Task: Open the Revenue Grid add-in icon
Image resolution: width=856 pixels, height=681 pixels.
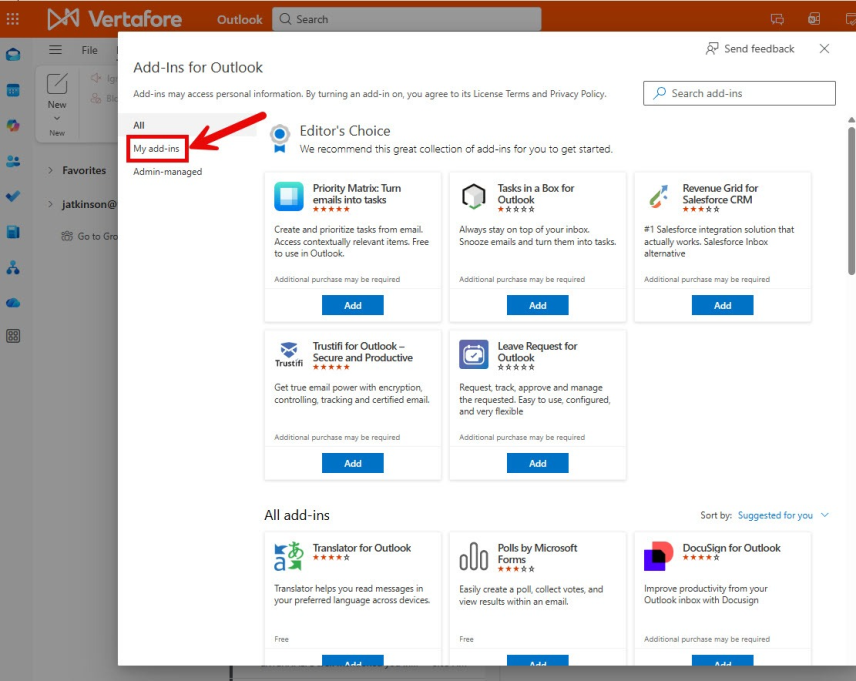Action: click(658, 197)
